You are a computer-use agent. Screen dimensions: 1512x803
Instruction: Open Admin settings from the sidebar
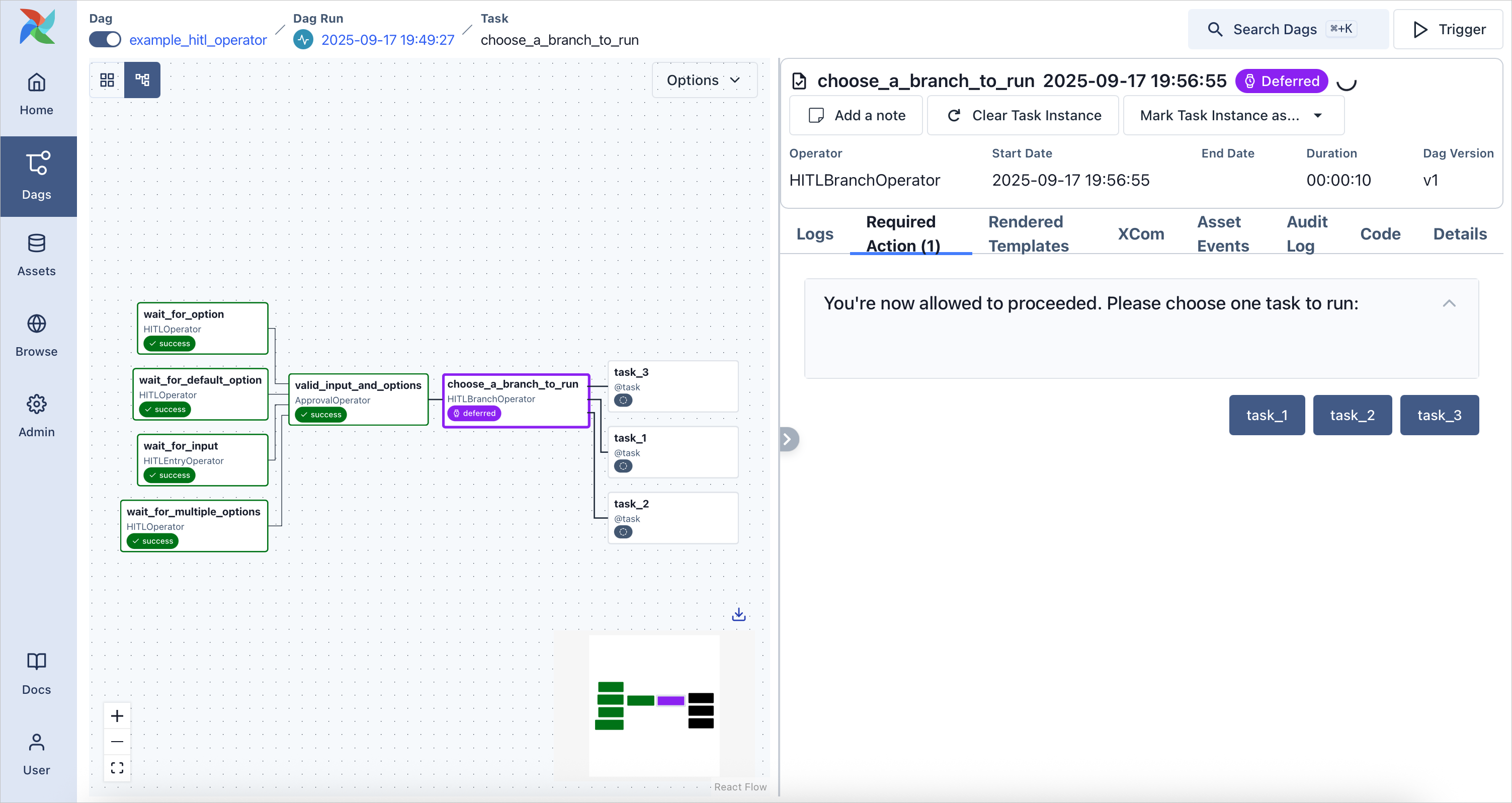click(x=36, y=415)
